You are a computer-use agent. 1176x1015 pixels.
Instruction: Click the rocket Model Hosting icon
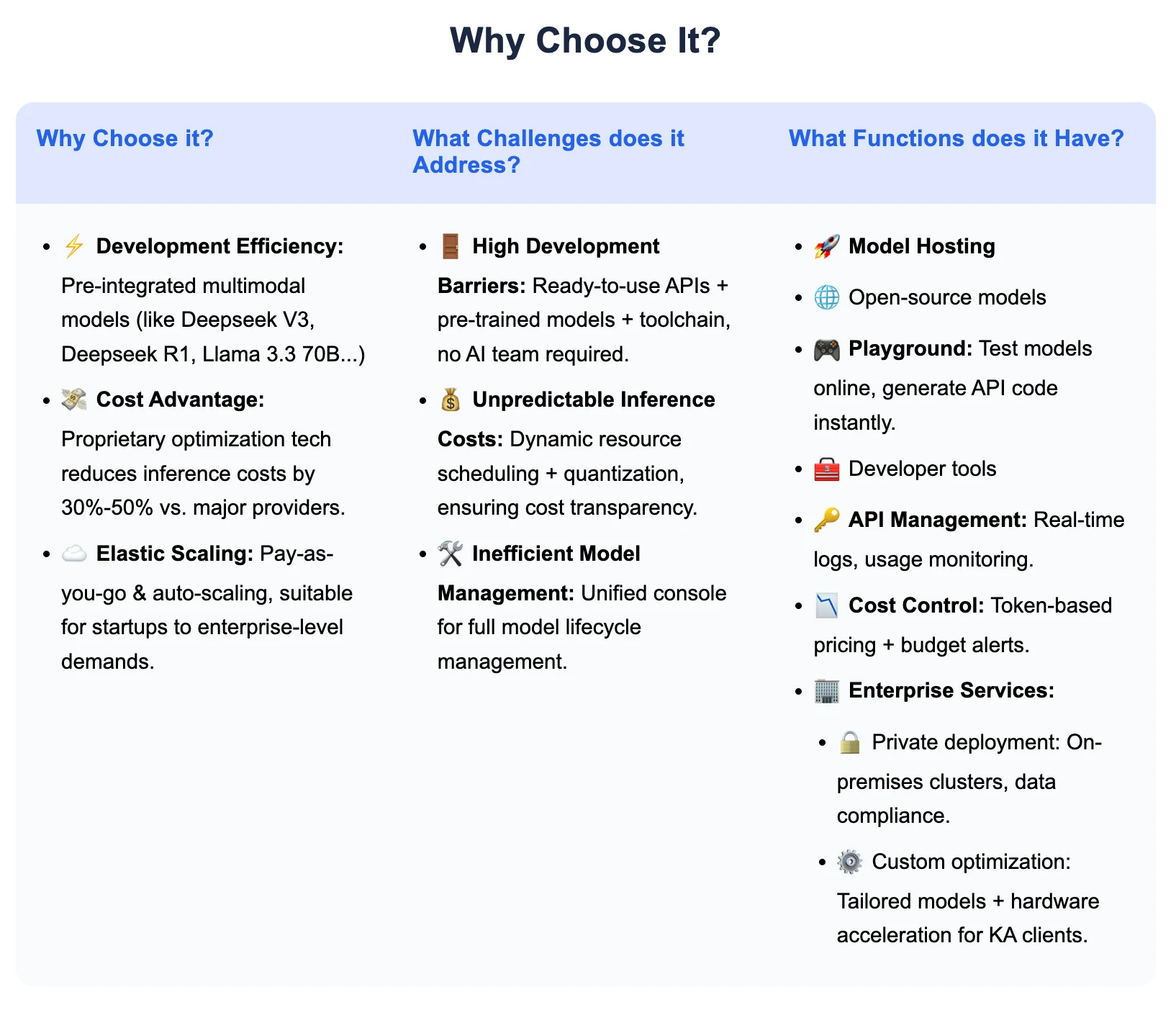[827, 246]
